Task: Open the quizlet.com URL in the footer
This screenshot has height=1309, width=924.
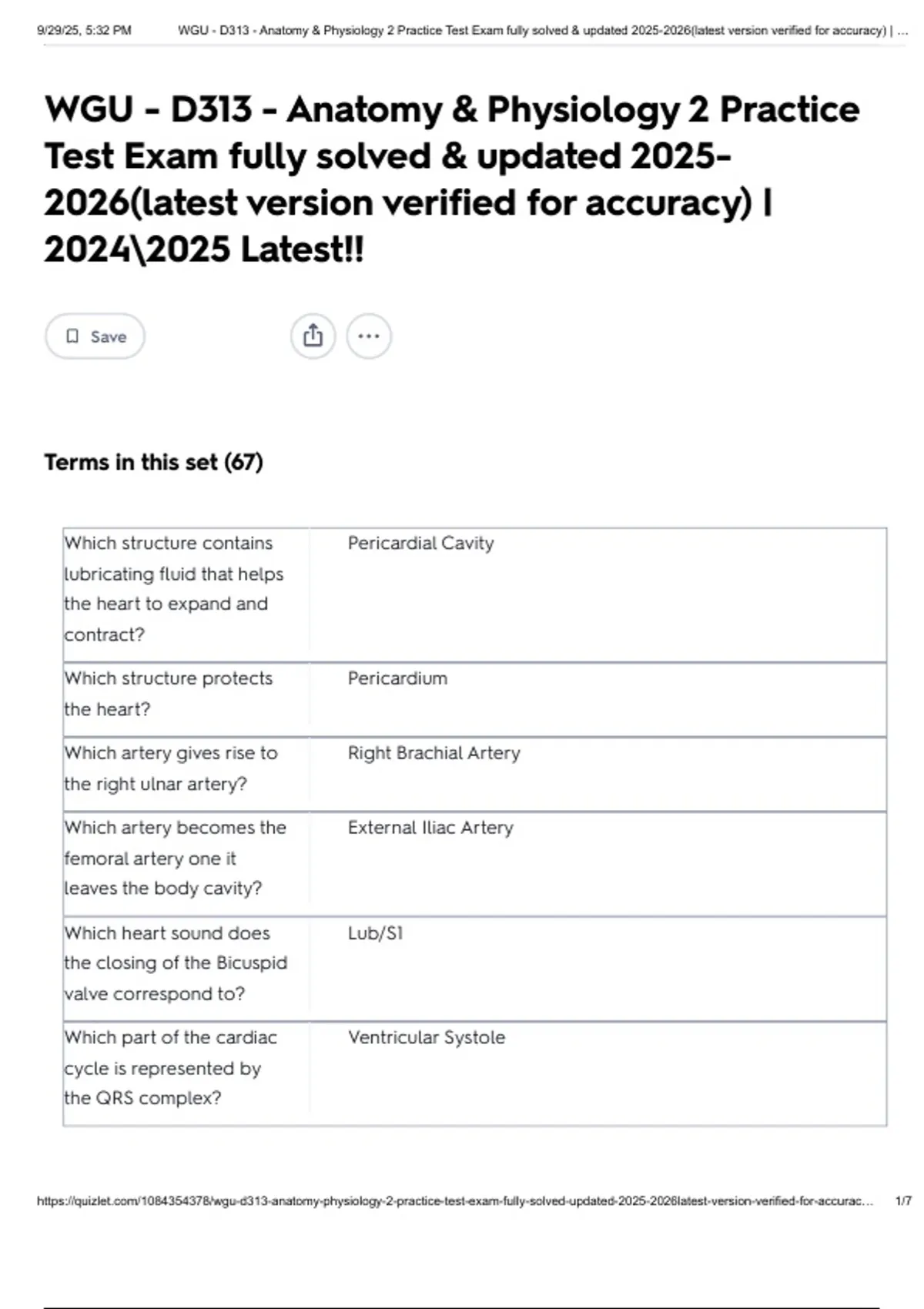Action: [454, 1200]
